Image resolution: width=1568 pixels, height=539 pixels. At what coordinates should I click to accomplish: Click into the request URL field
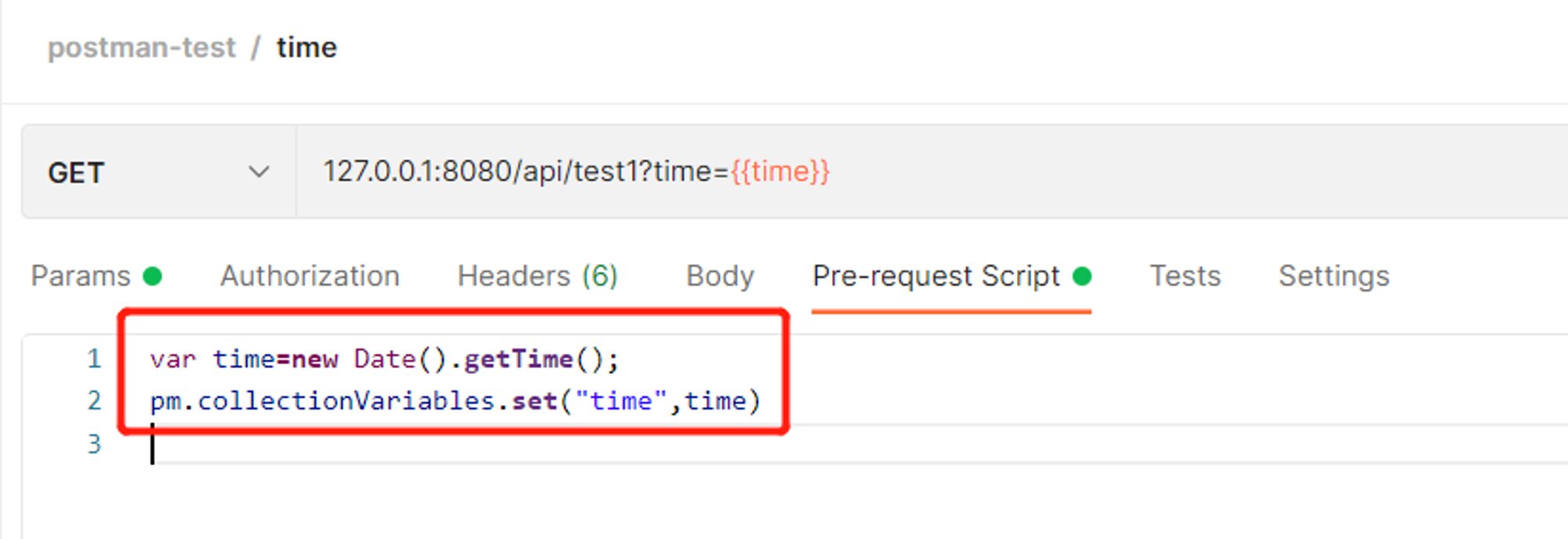932,172
